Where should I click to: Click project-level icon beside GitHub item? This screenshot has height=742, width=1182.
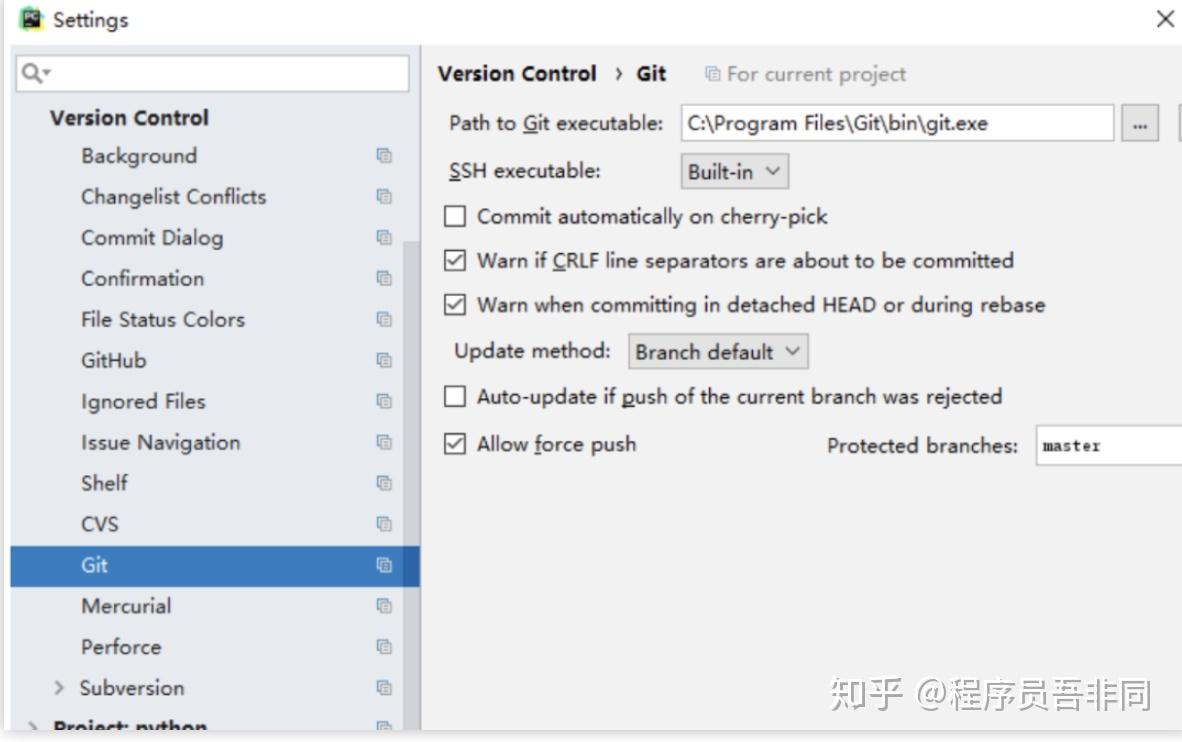coord(384,360)
